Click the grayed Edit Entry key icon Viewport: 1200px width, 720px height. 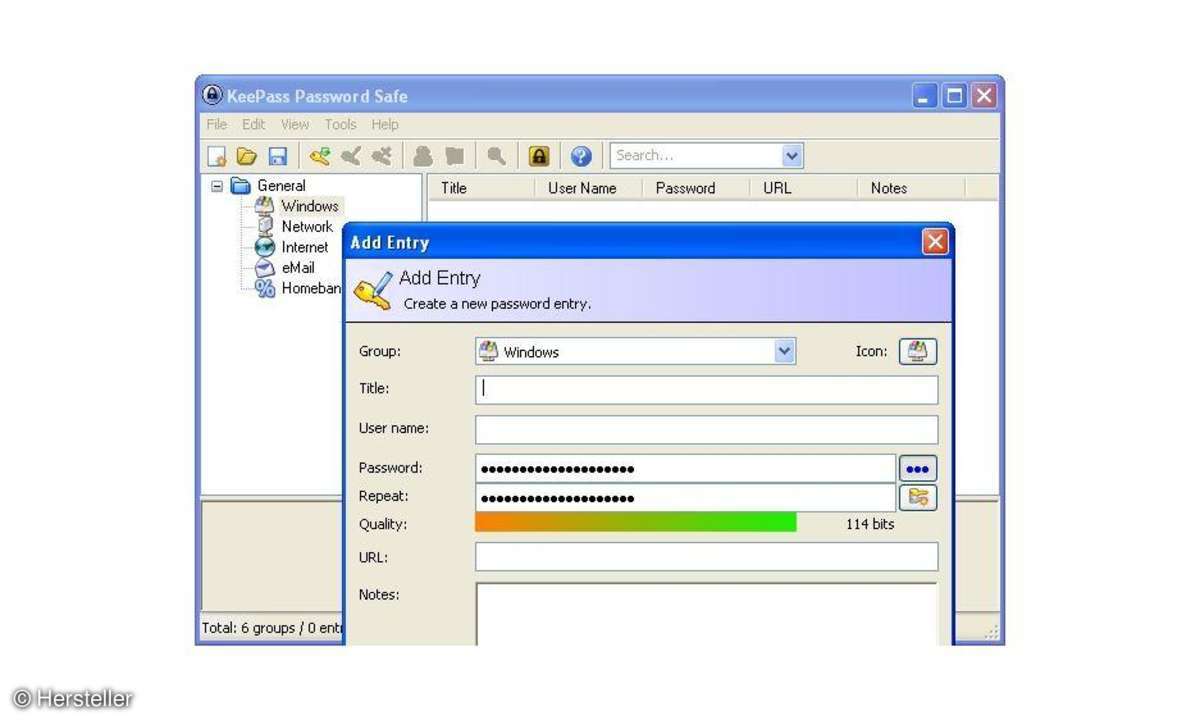(x=350, y=156)
